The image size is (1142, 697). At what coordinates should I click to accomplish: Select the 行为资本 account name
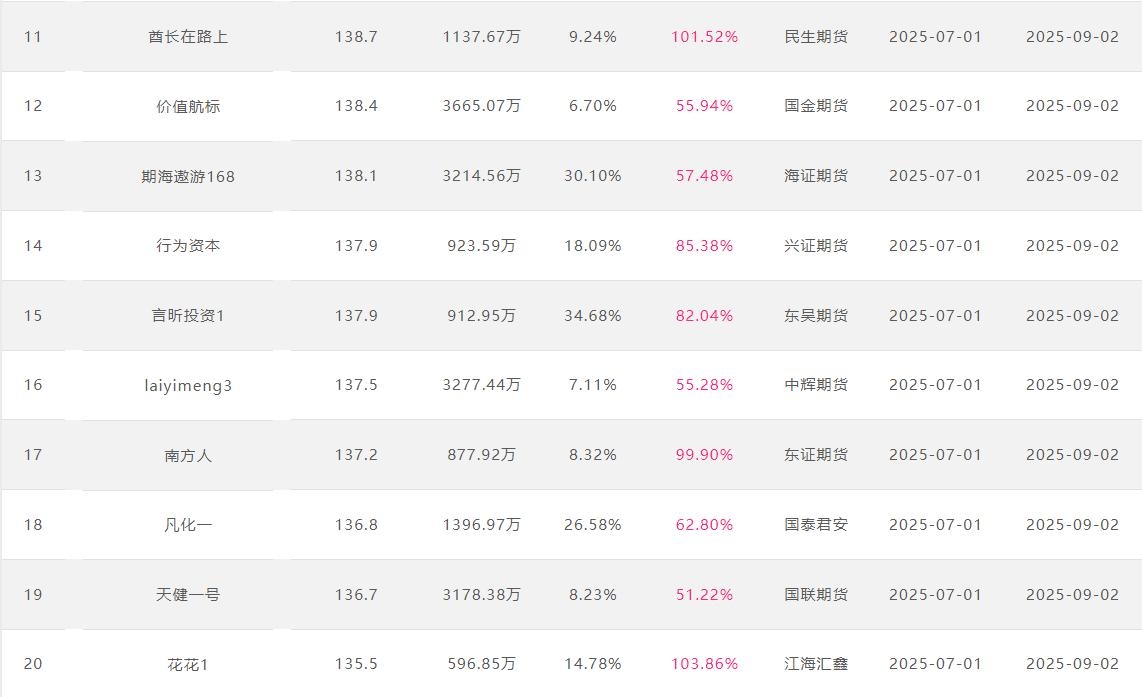tap(188, 245)
